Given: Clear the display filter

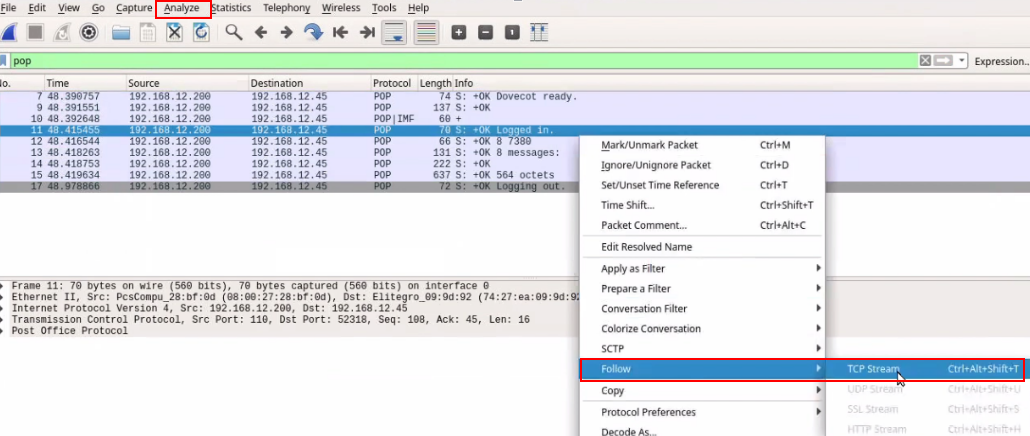Looking at the screenshot, I should coord(925,61).
